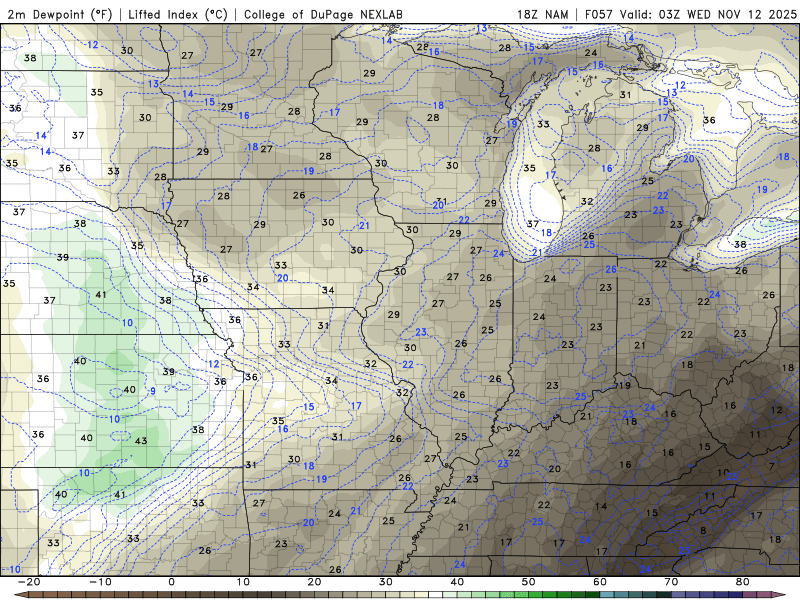Click the "80" label on the color scale

tap(742, 582)
